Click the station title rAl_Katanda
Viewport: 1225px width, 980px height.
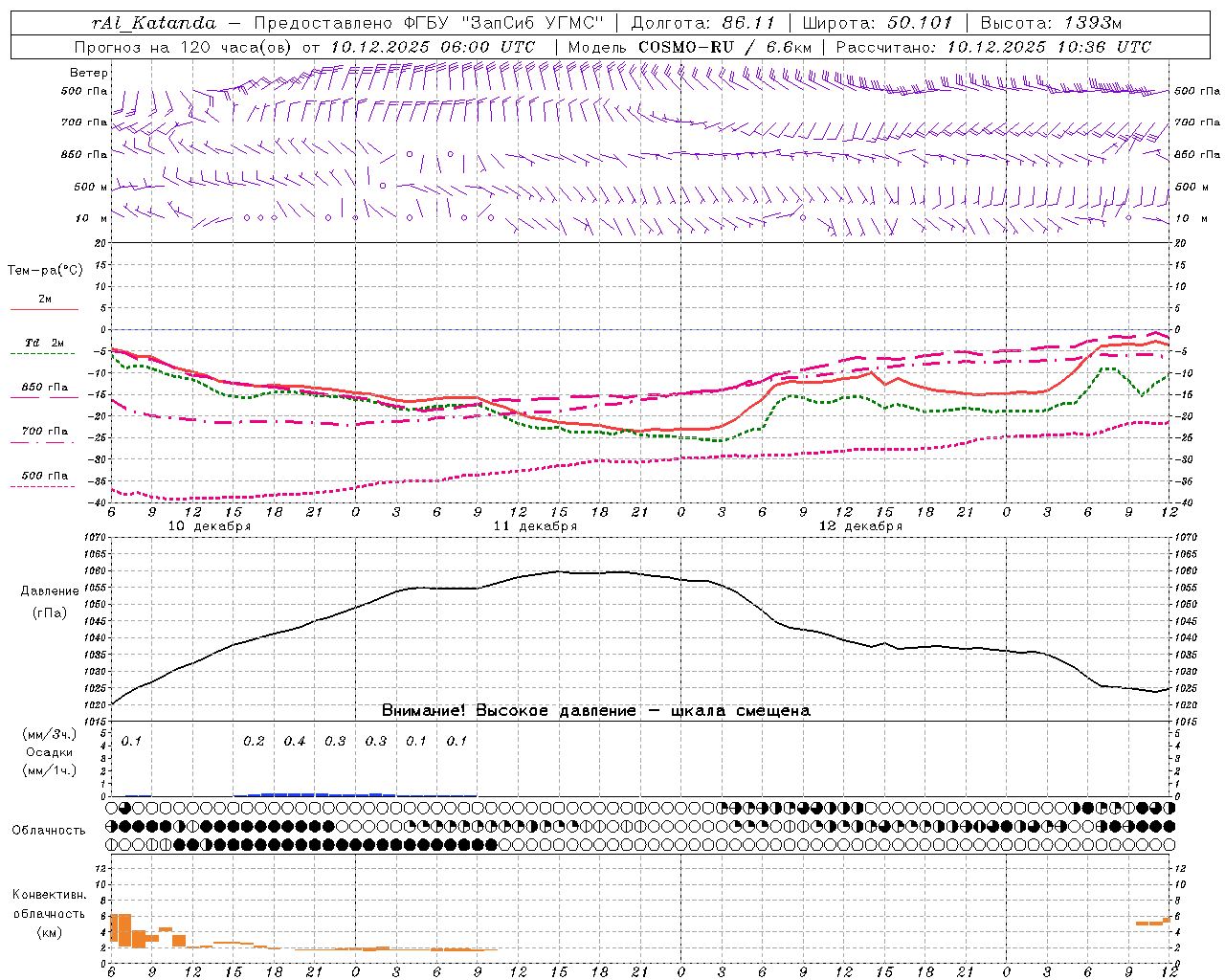(x=154, y=23)
